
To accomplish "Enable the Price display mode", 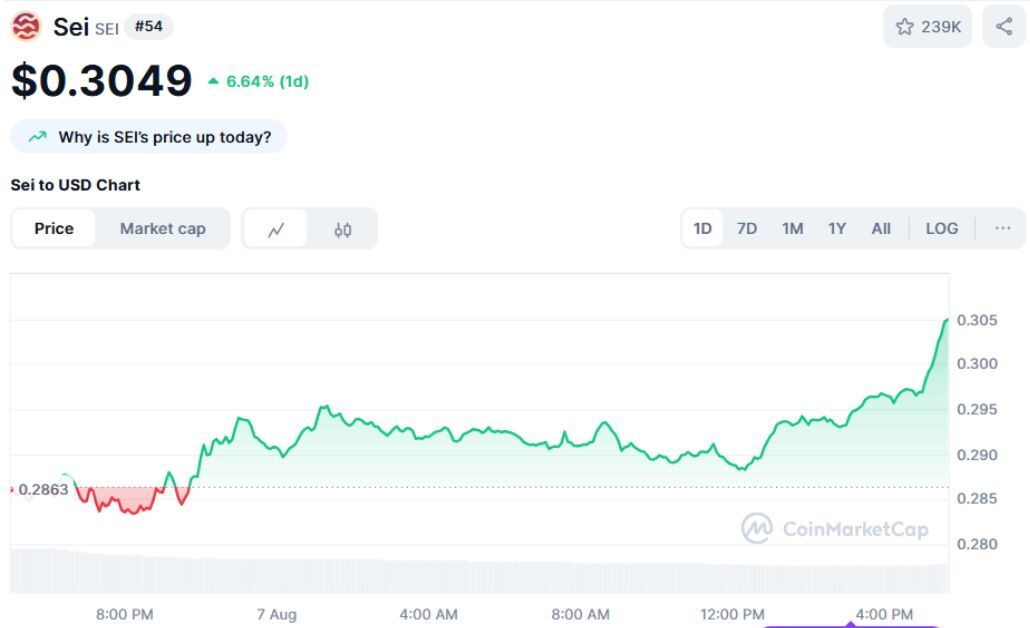I will (53, 228).
